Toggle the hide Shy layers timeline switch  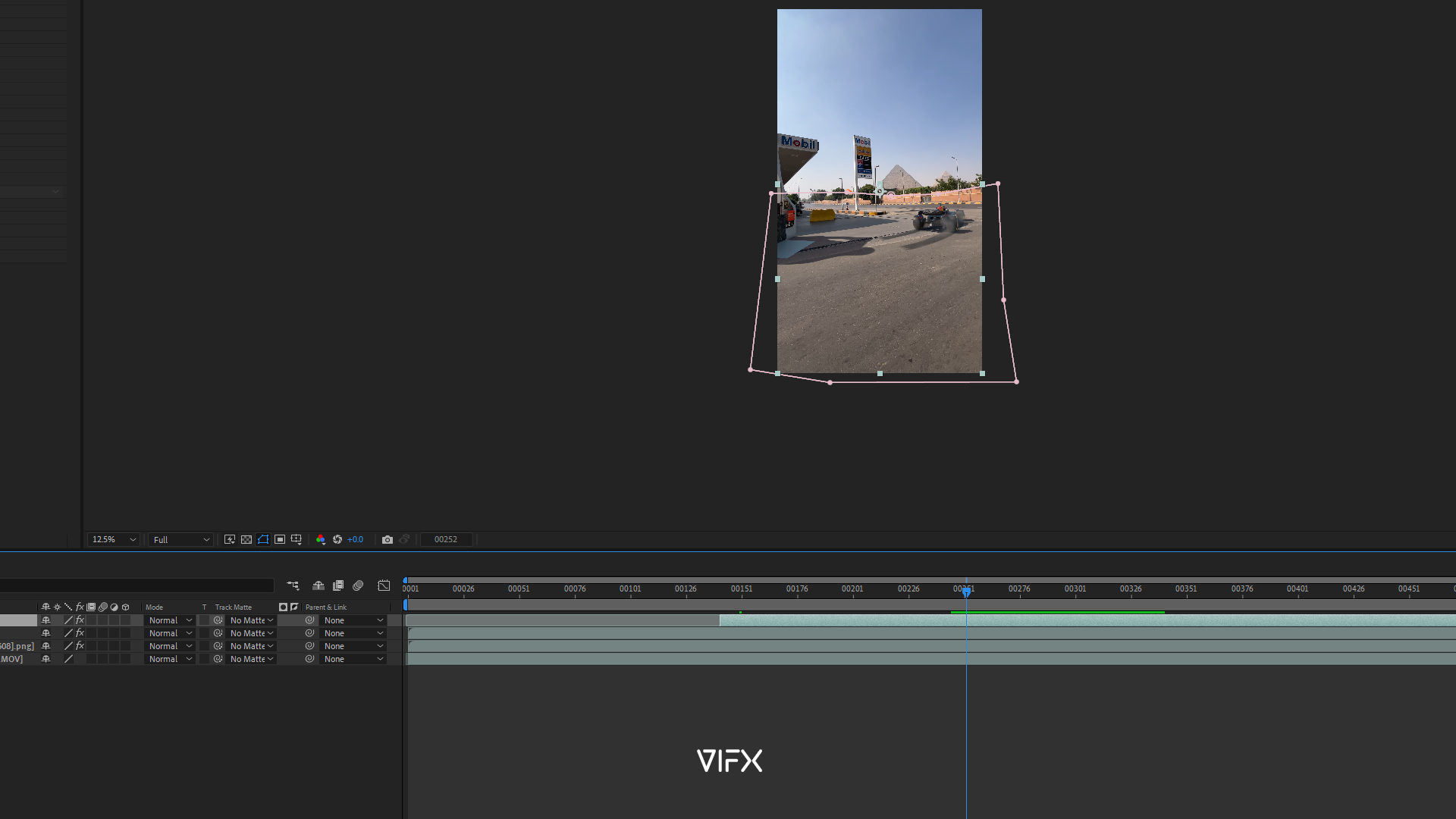point(318,585)
